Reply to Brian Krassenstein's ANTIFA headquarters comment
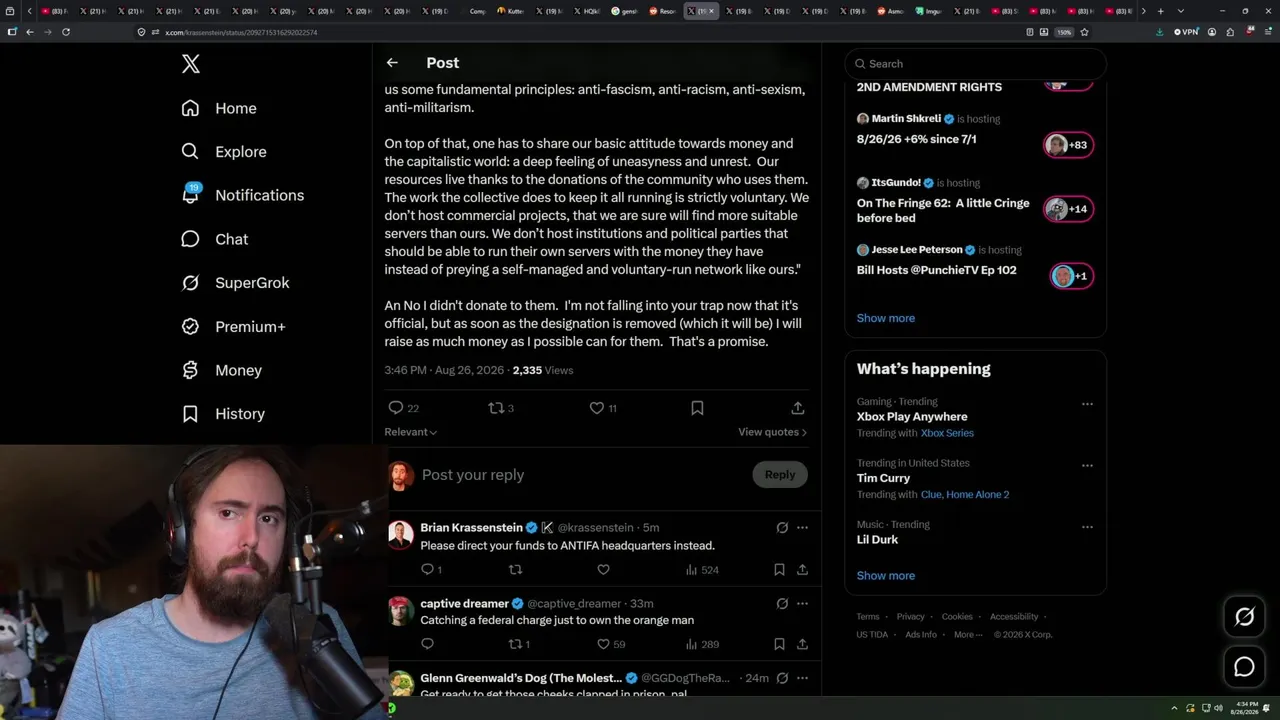This screenshot has height=720, width=1280. 431,570
